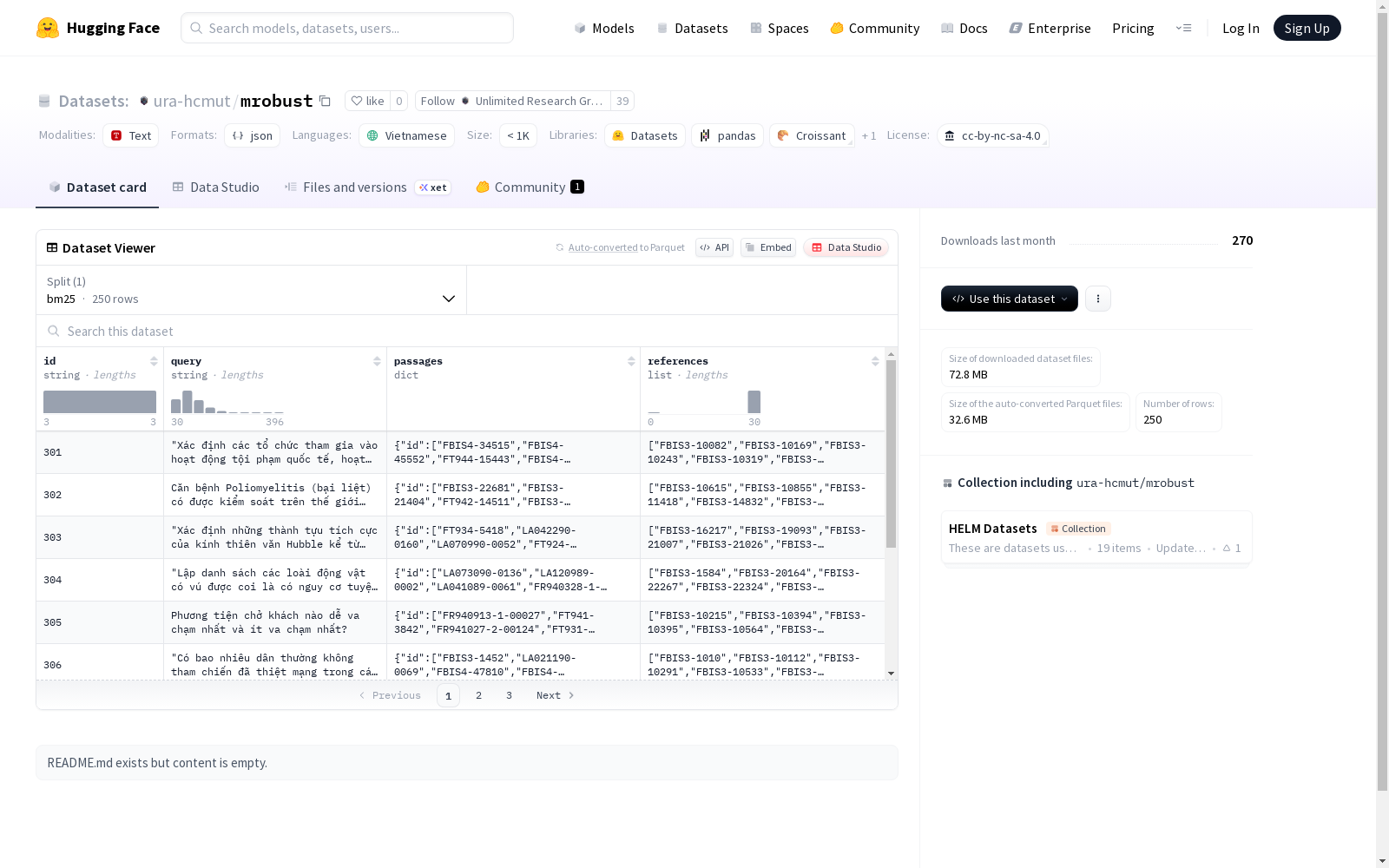This screenshot has height=868, width=1389.
Task: Open Community in top navigation
Action: [875, 28]
